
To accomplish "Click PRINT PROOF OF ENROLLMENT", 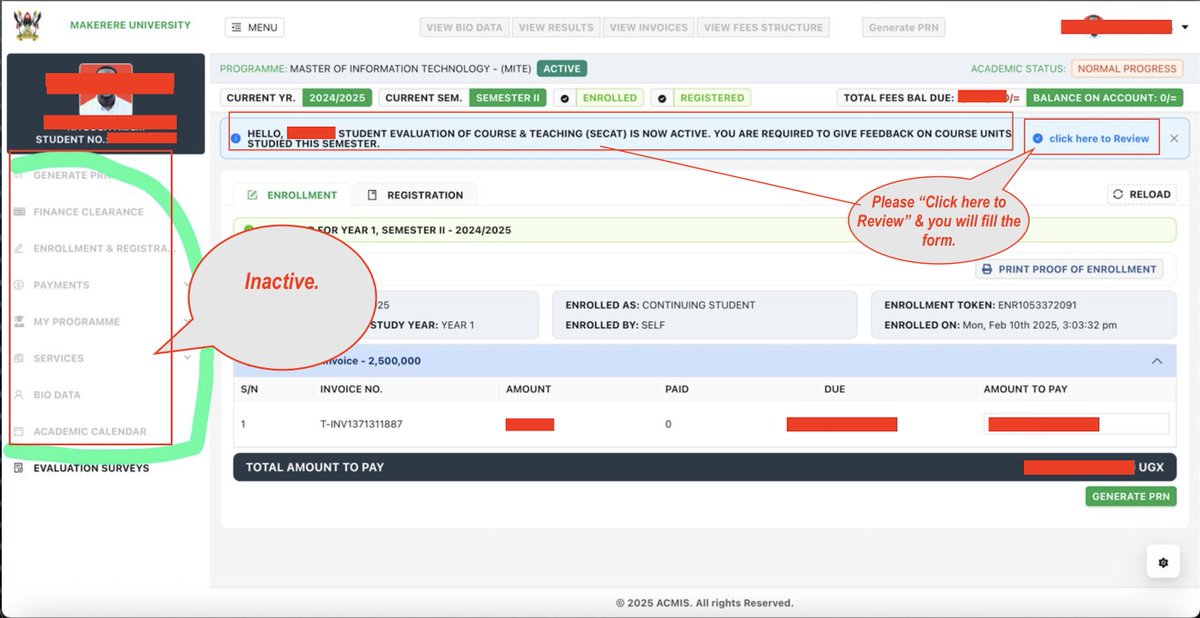I will coord(1069,269).
